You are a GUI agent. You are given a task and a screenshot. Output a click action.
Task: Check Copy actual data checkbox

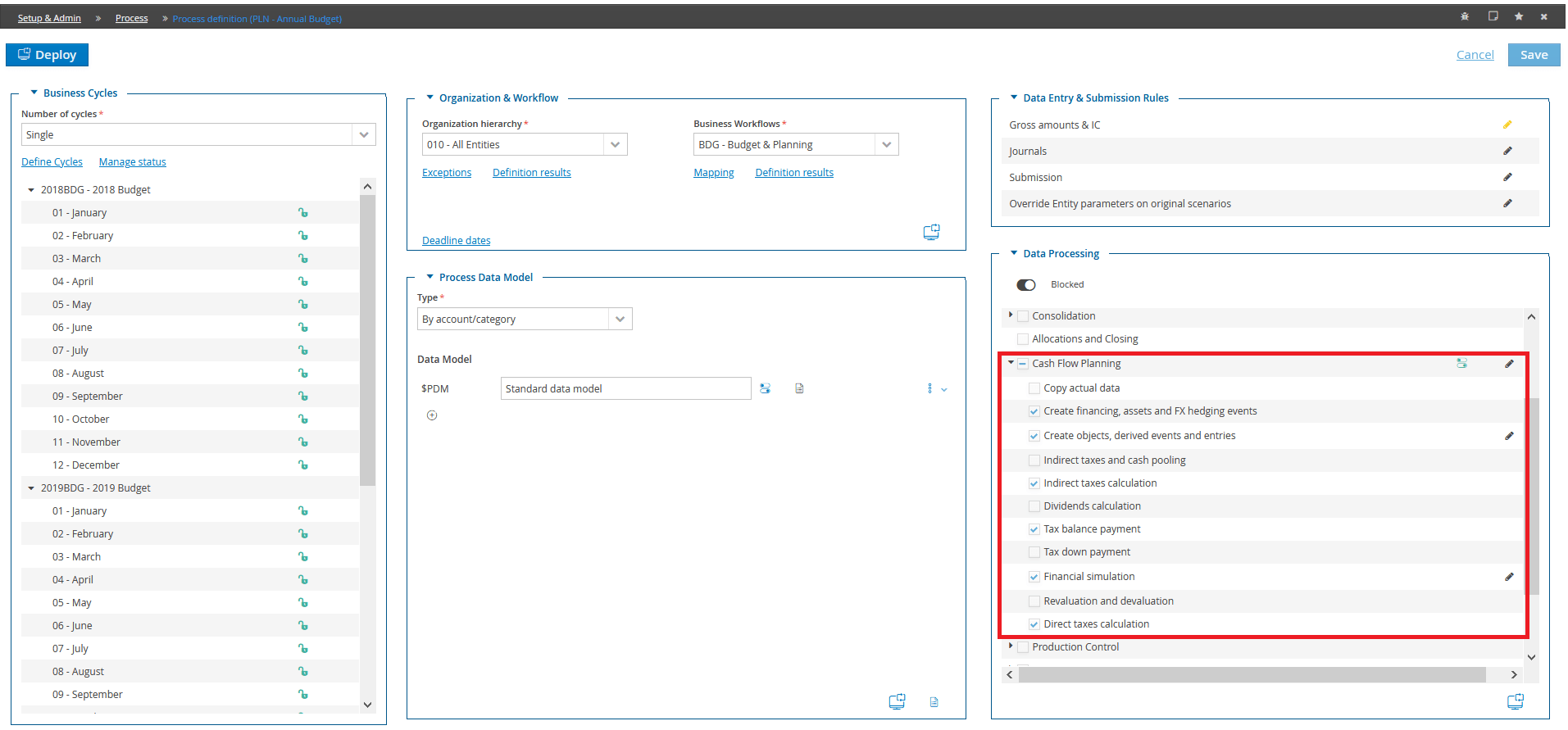[x=1034, y=388]
